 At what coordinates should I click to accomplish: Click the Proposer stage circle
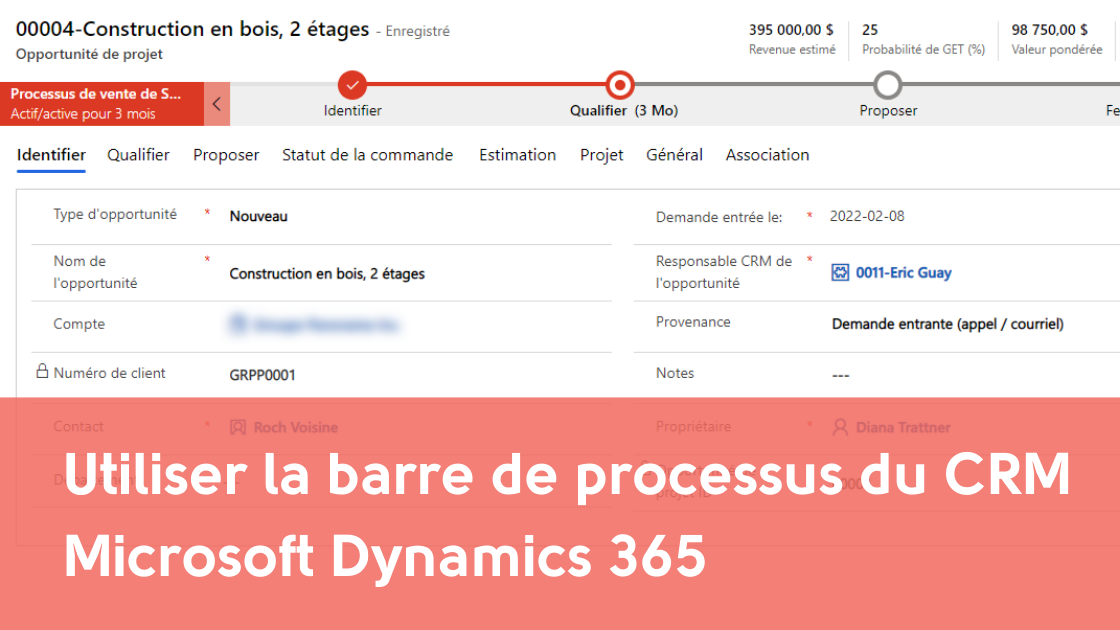click(887, 85)
